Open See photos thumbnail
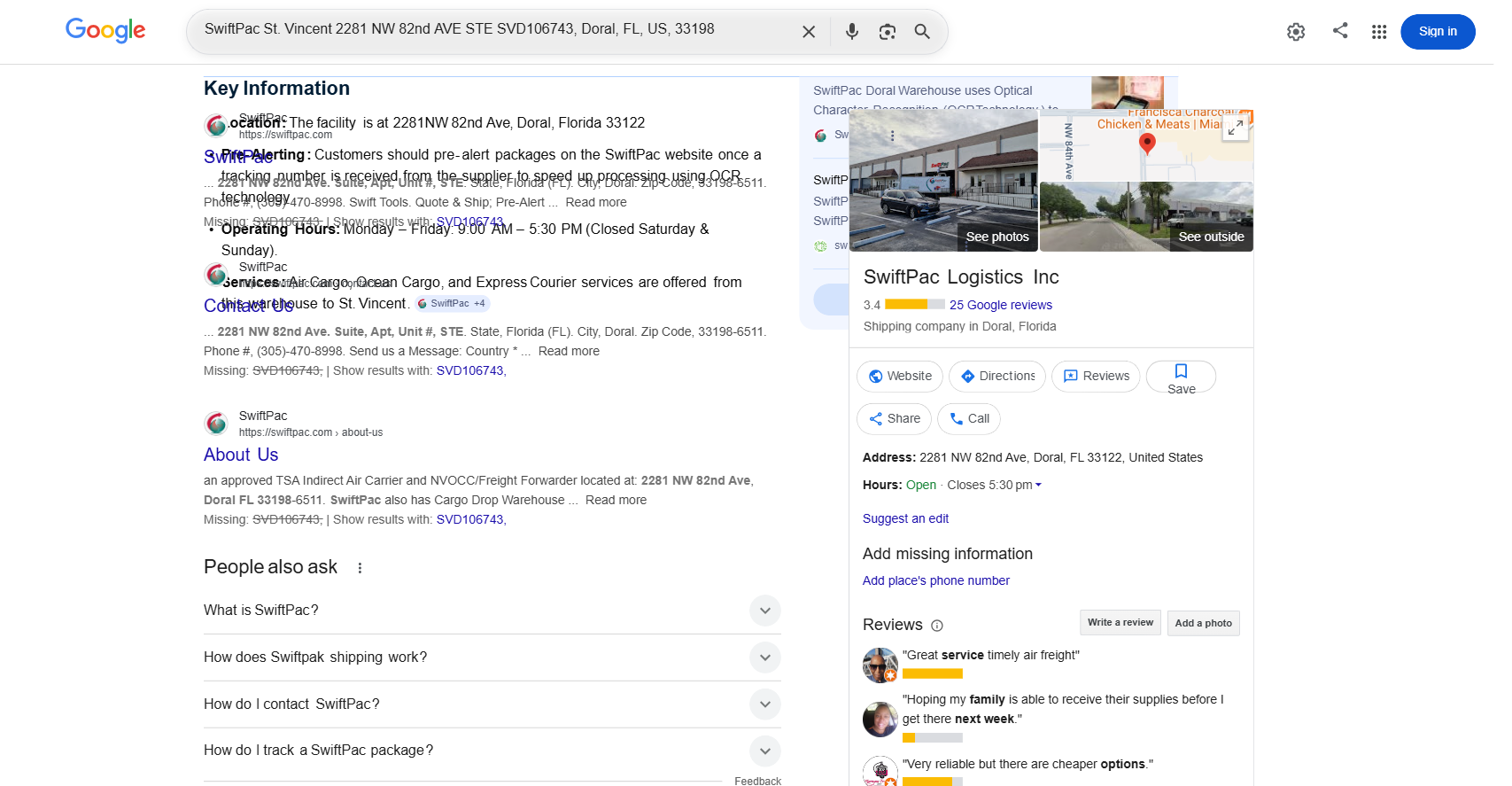This screenshot has width=1512, height=786. [x=943, y=181]
